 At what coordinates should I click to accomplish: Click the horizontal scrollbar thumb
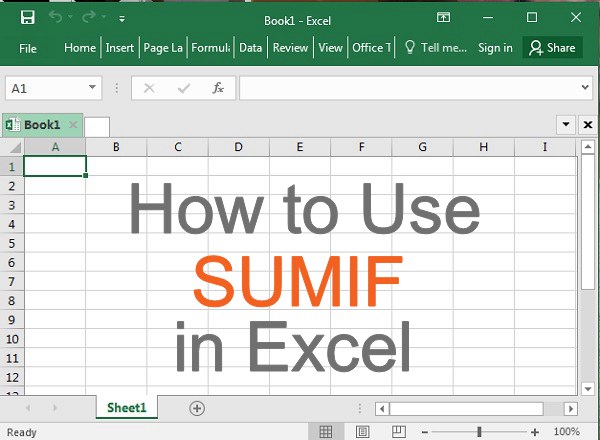pyautogui.click(x=466, y=409)
